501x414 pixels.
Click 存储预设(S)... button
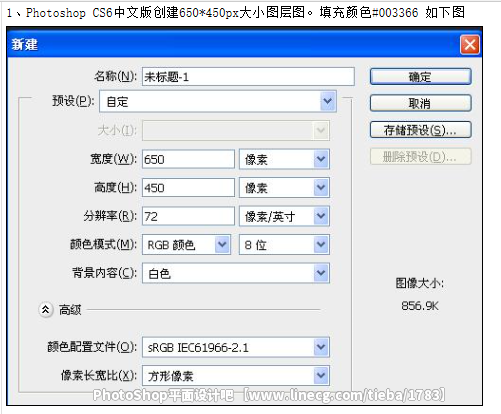(421, 130)
